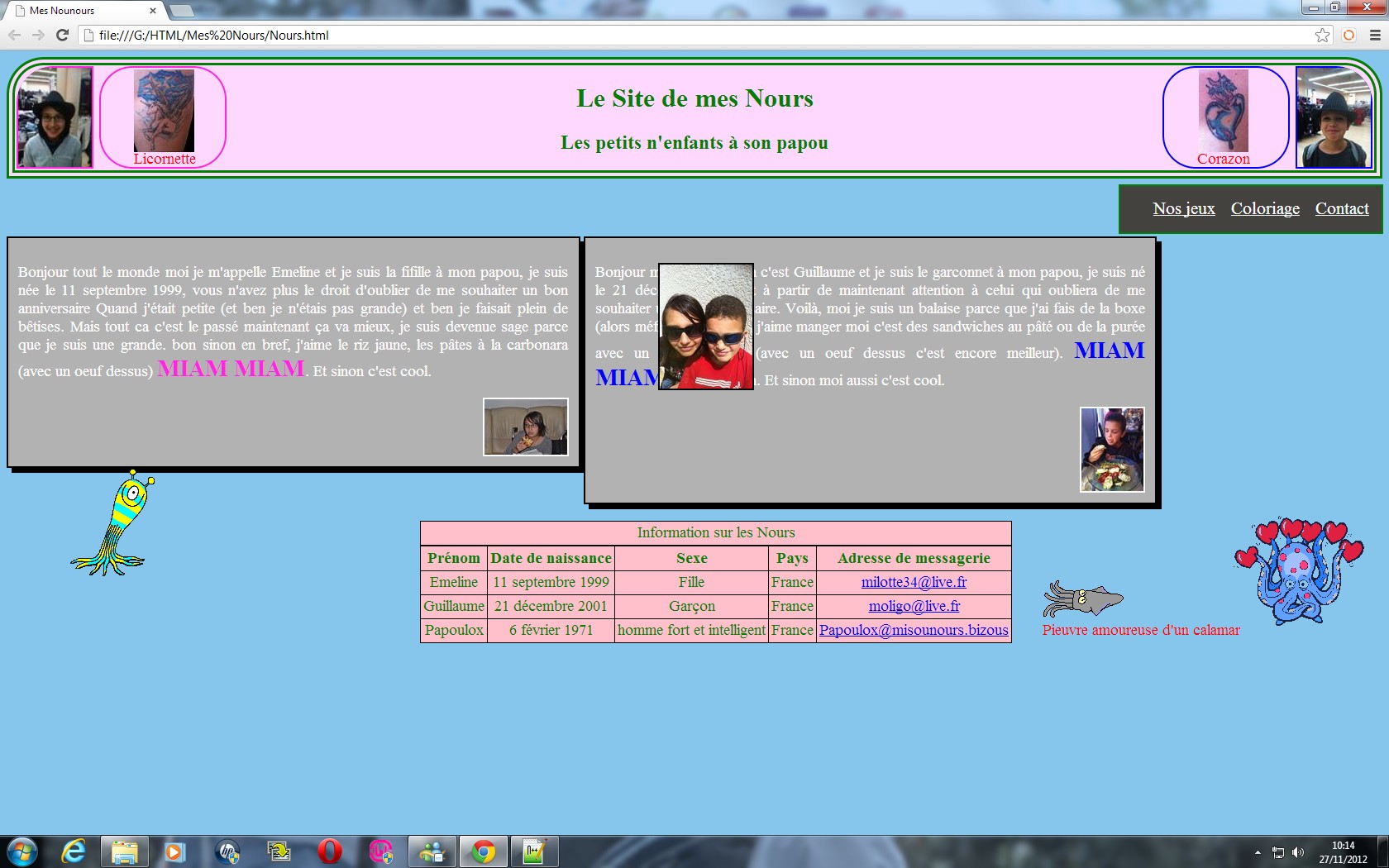This screenshot has height=868, width=1389.
Task: Click the Papoulox@misounours.bizous email link
Action: tap(914, 630)
